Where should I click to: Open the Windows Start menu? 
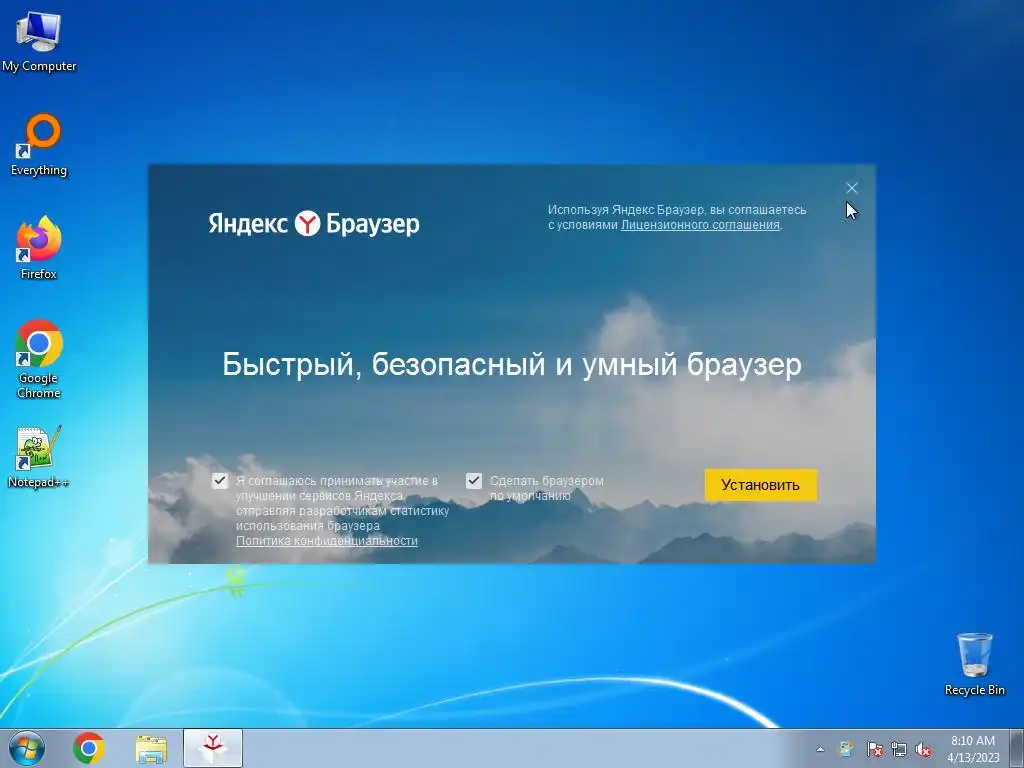(x=27, y=748)
